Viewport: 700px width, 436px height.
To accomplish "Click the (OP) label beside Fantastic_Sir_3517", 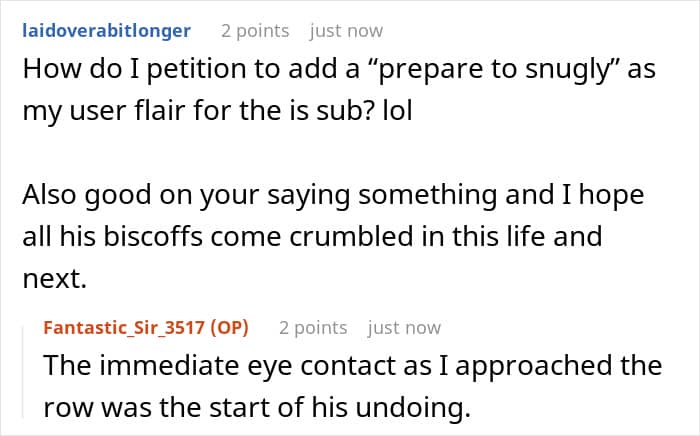I will pos(229,328).
